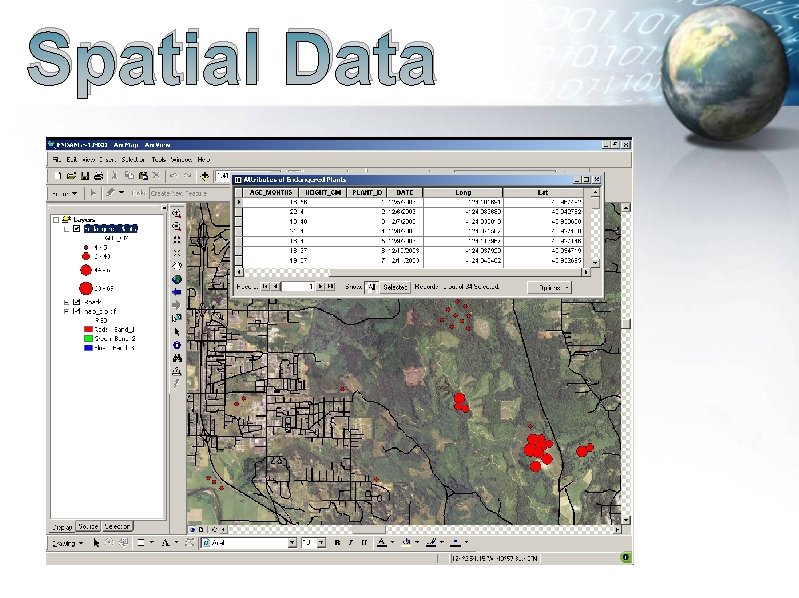
Task: Select the Identify info tool
Action: [177, 345]
